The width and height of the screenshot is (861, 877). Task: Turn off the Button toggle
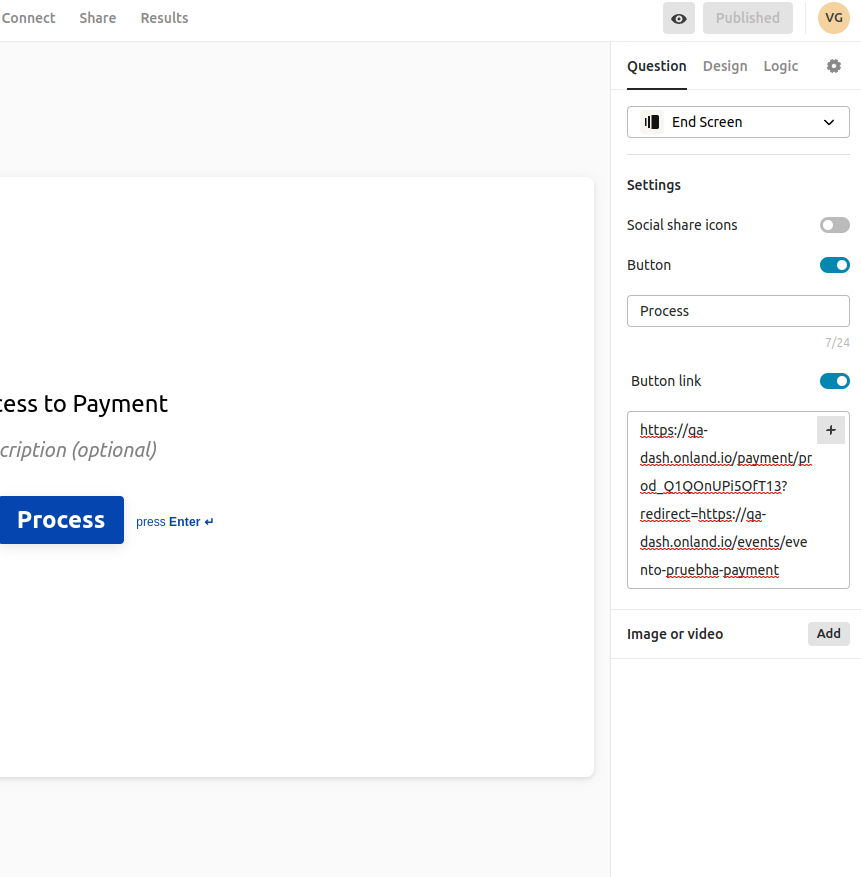coord(835,265)
